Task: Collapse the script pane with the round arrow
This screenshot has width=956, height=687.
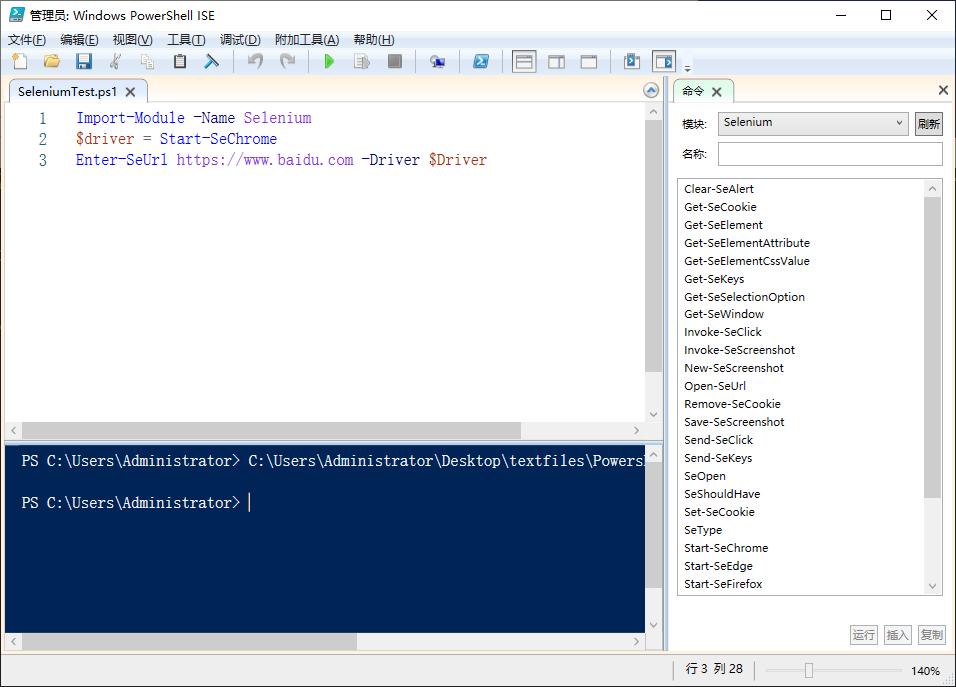Action: (651, 91)
